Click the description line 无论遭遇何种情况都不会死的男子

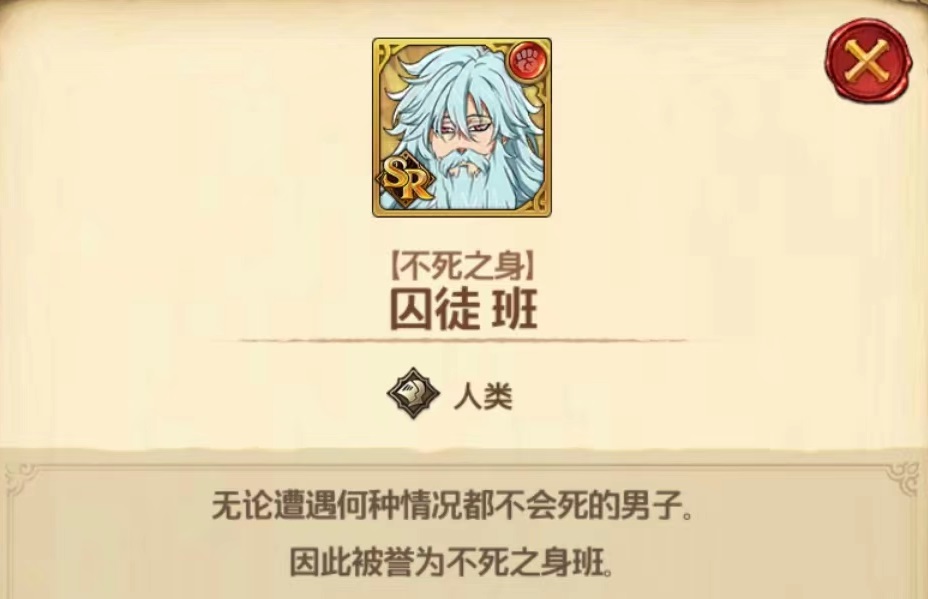452,507
